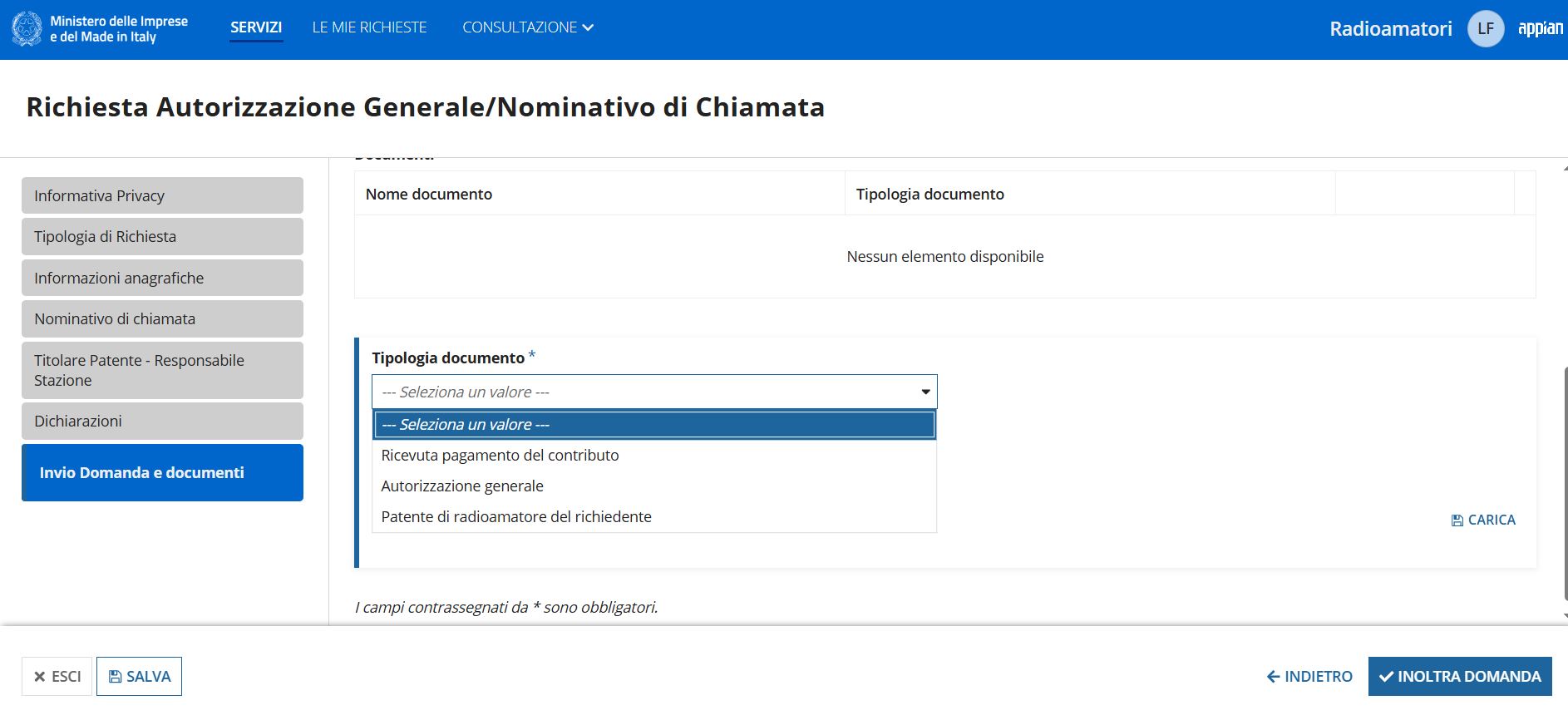Submit with INOLTRA DOMANDA button
This screenshot has width=1568, height=720.
click(1460, 677)
